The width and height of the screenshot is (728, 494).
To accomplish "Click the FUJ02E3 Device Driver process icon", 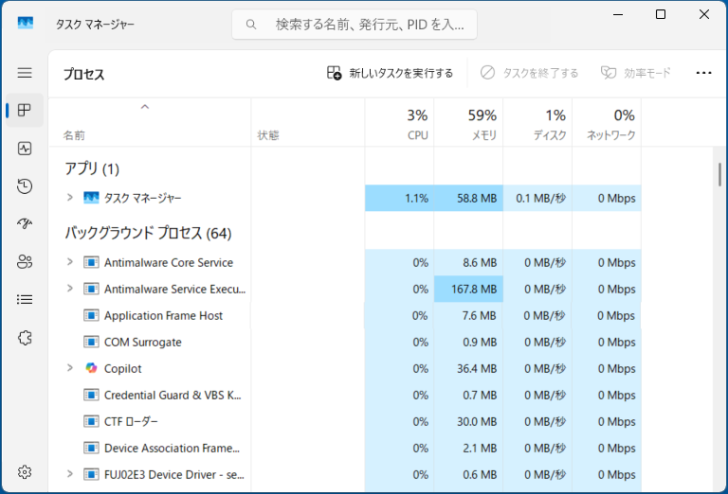I will pyautogui.click(x=91, y=474).
